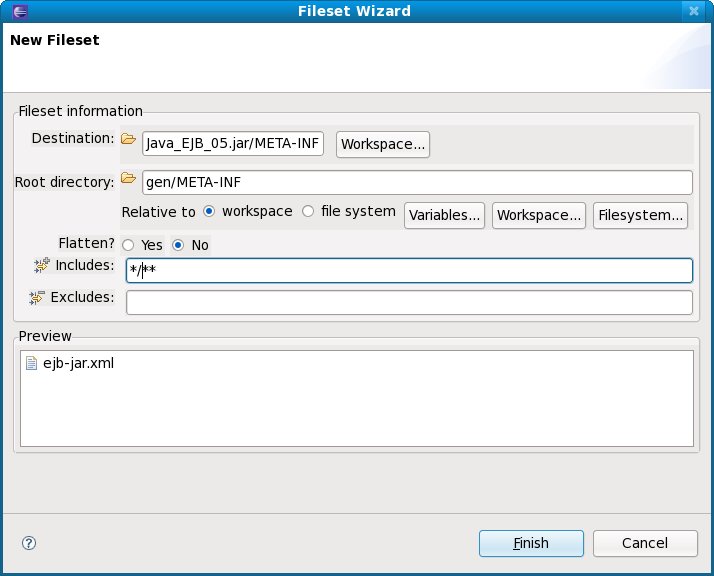Select the 'file system' radio option
Screen dimensions: 714x576
coord(308,212)
